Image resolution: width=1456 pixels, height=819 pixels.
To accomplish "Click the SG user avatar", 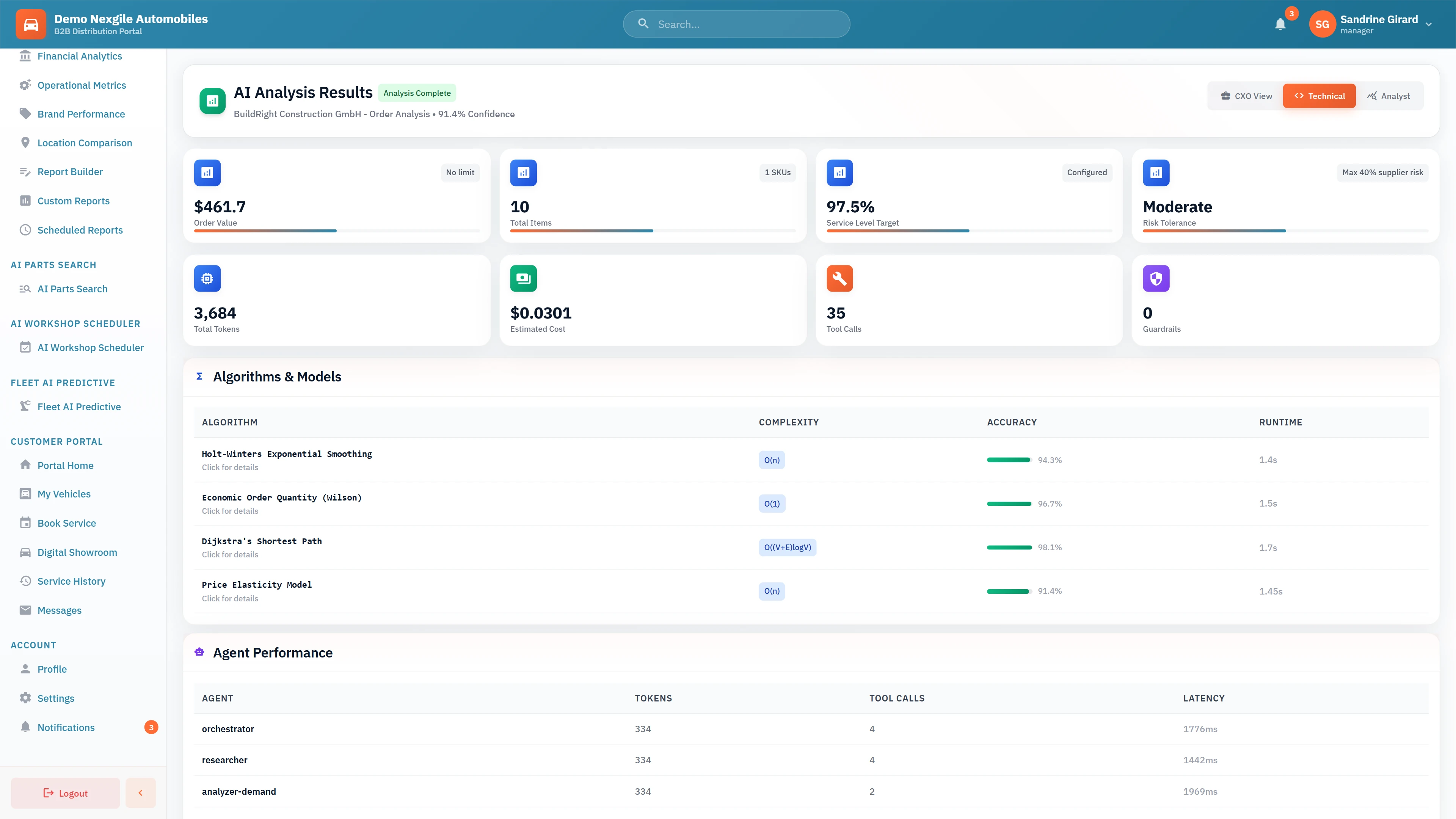I will pos(1322,24).
